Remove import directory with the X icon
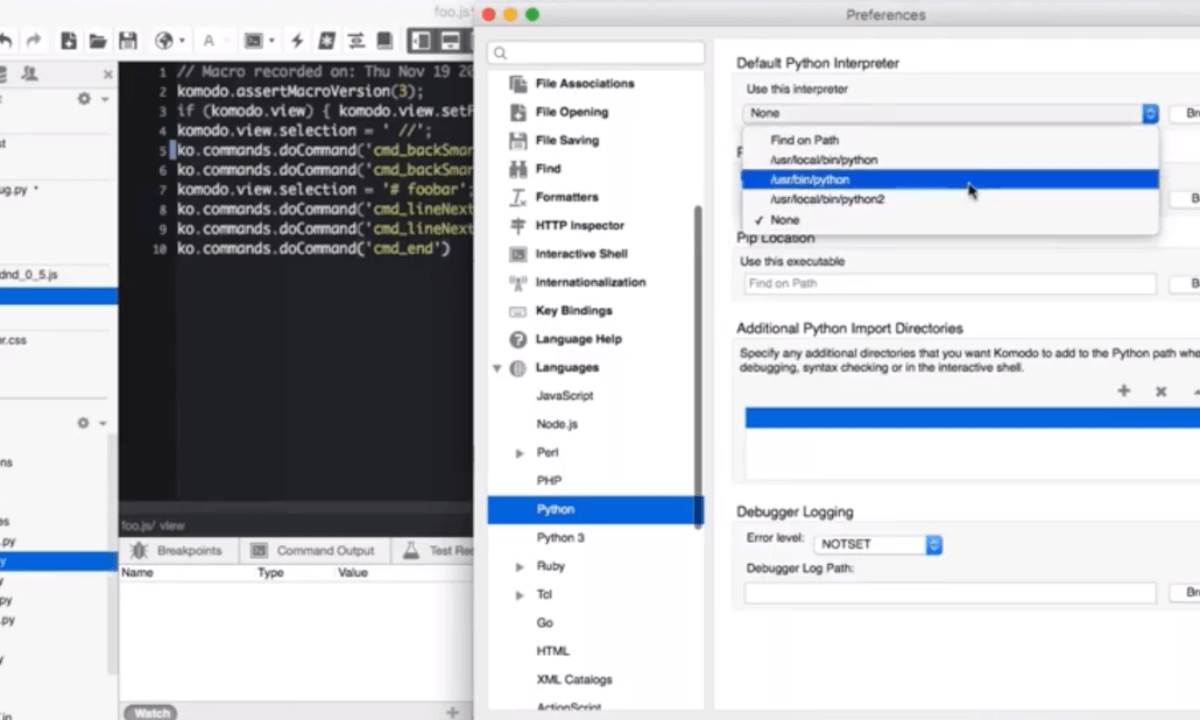 pyautogui.click(x=1161, y=391)
